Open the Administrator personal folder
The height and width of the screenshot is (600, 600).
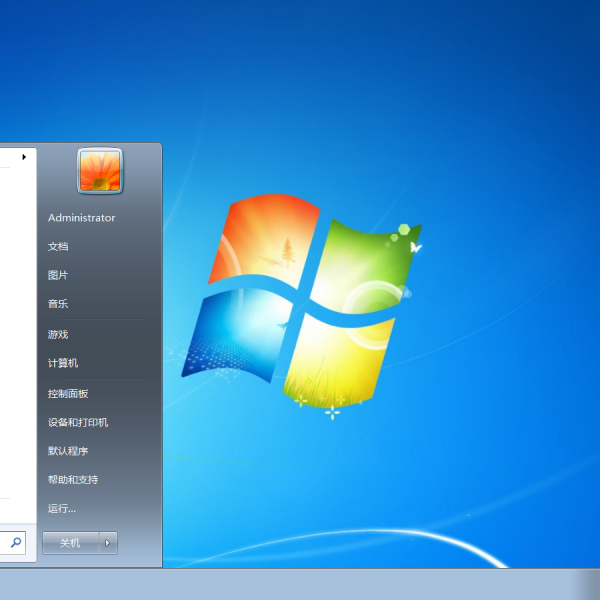point(82,218)
